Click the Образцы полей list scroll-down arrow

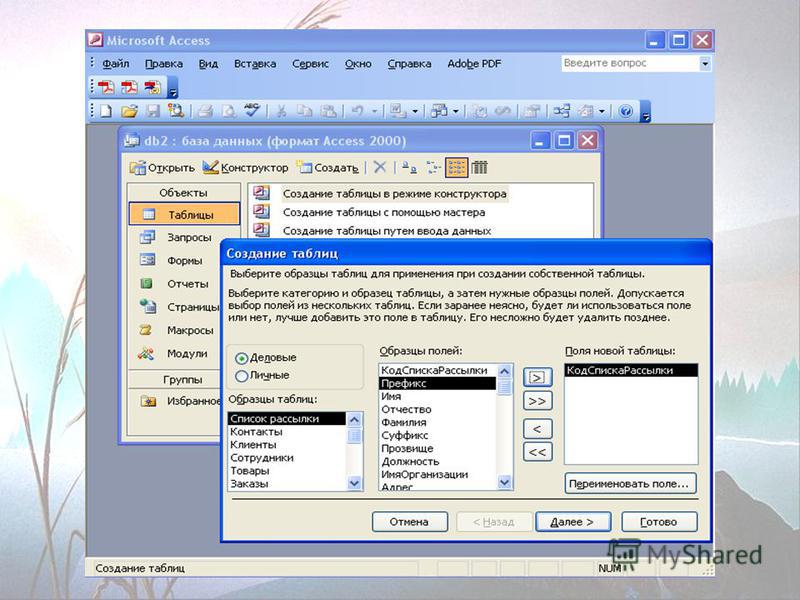[x=505, y=482]
